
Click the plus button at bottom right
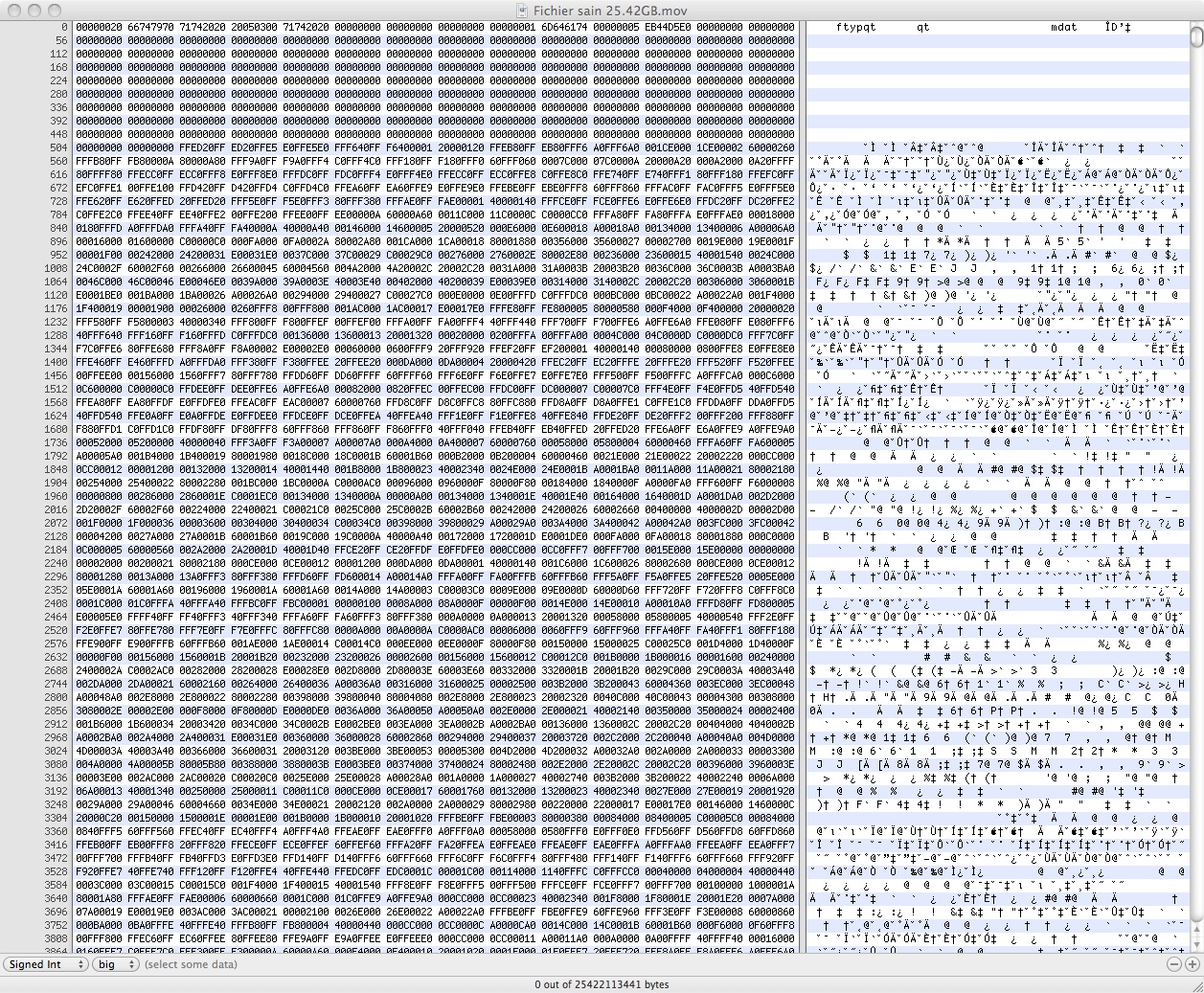click(1193, 964)
